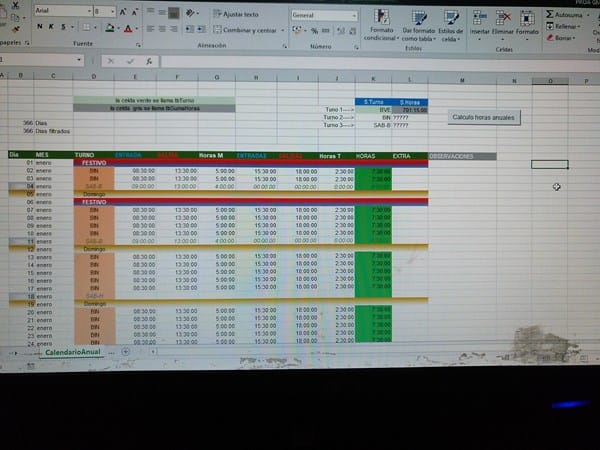Add new sheet with plus icon

[x=126, y=351]
